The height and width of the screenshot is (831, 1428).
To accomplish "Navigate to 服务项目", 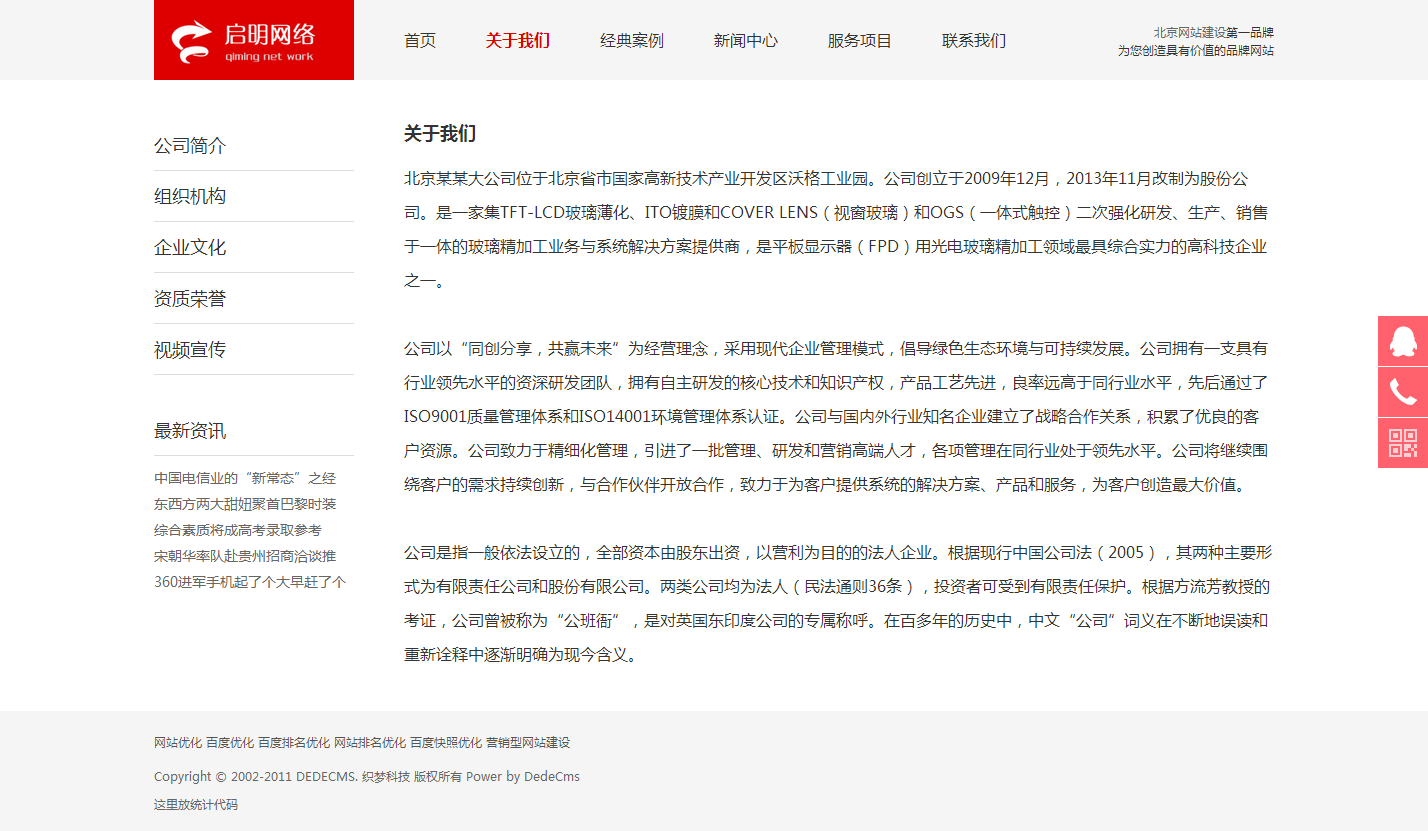I will [x=859, y=41].
